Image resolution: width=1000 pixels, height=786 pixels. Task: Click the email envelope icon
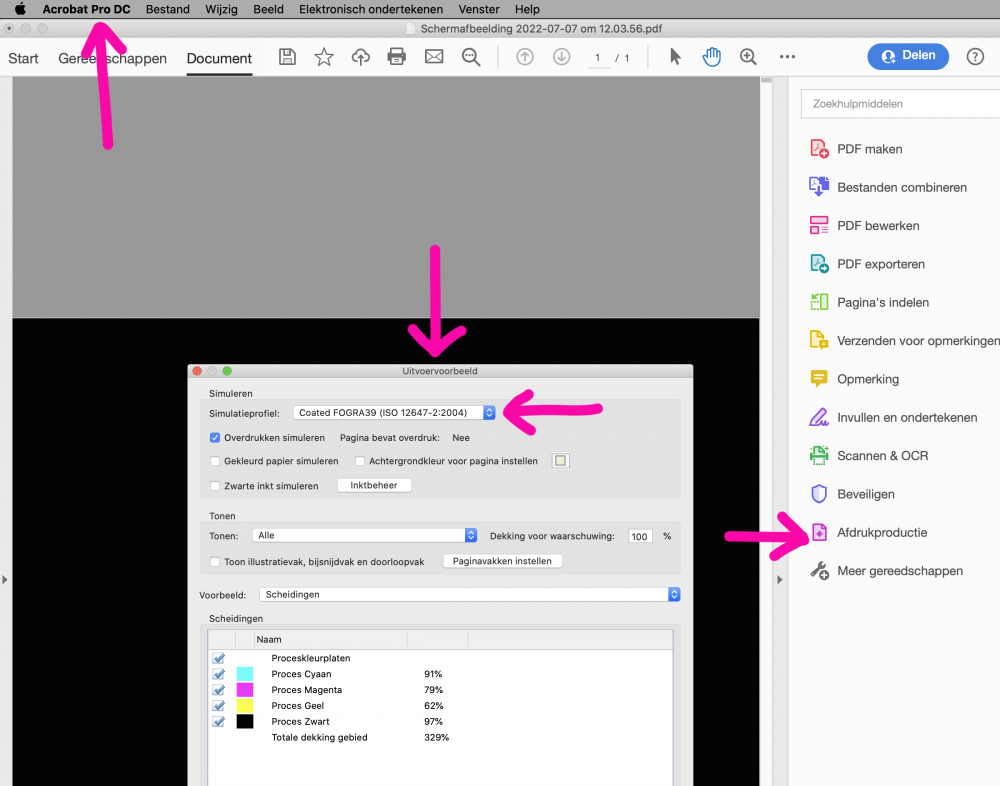click(434, 57)
